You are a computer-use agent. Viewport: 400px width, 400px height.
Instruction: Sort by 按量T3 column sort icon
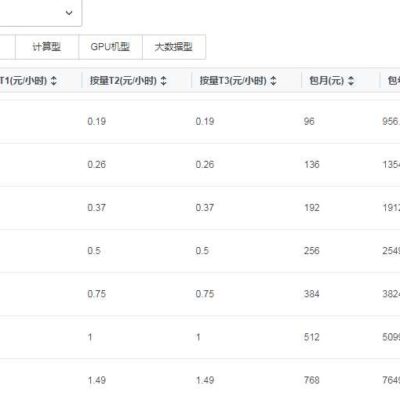(273, 81)
